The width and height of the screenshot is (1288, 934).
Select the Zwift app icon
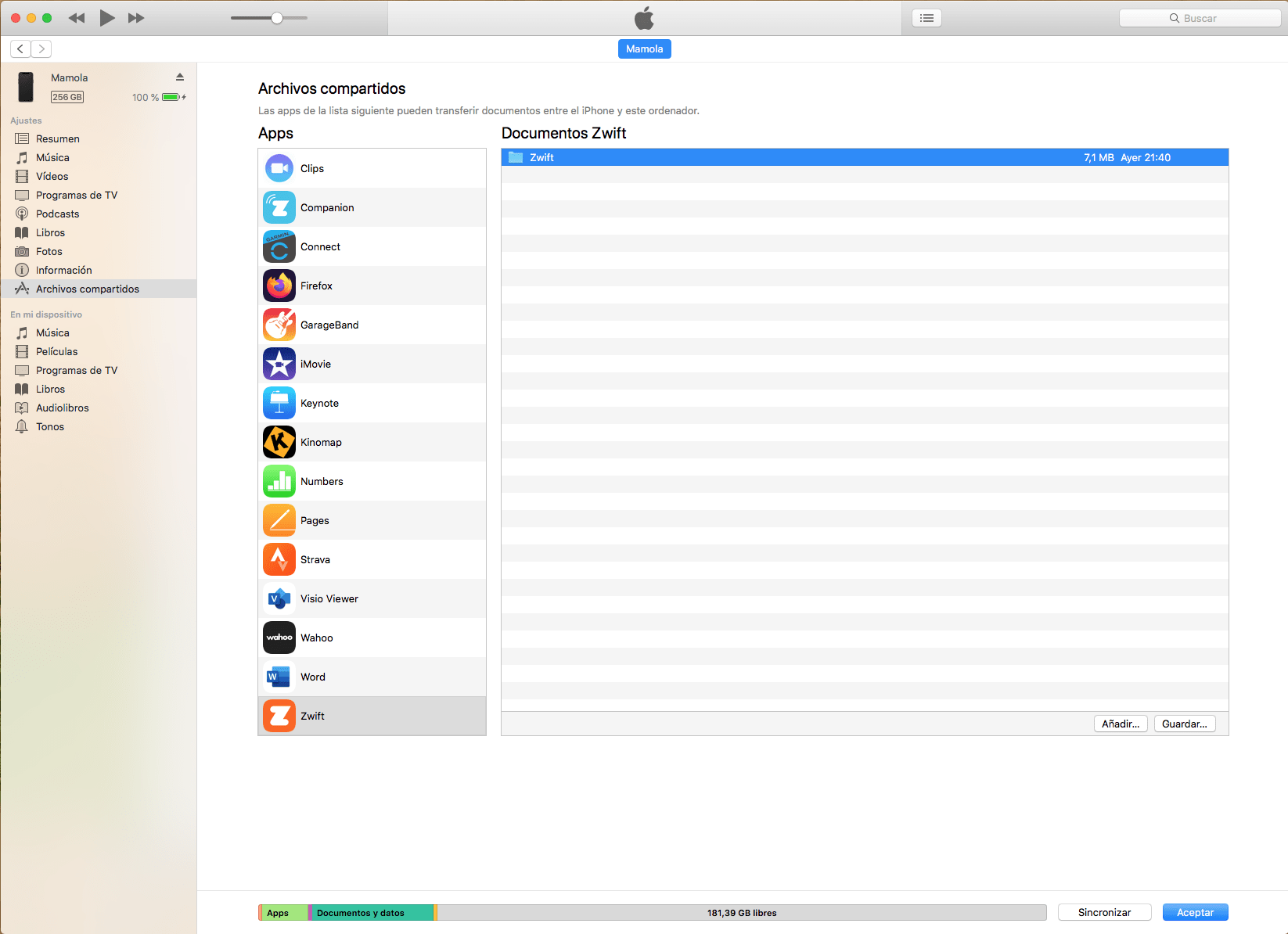coord(279,716)
